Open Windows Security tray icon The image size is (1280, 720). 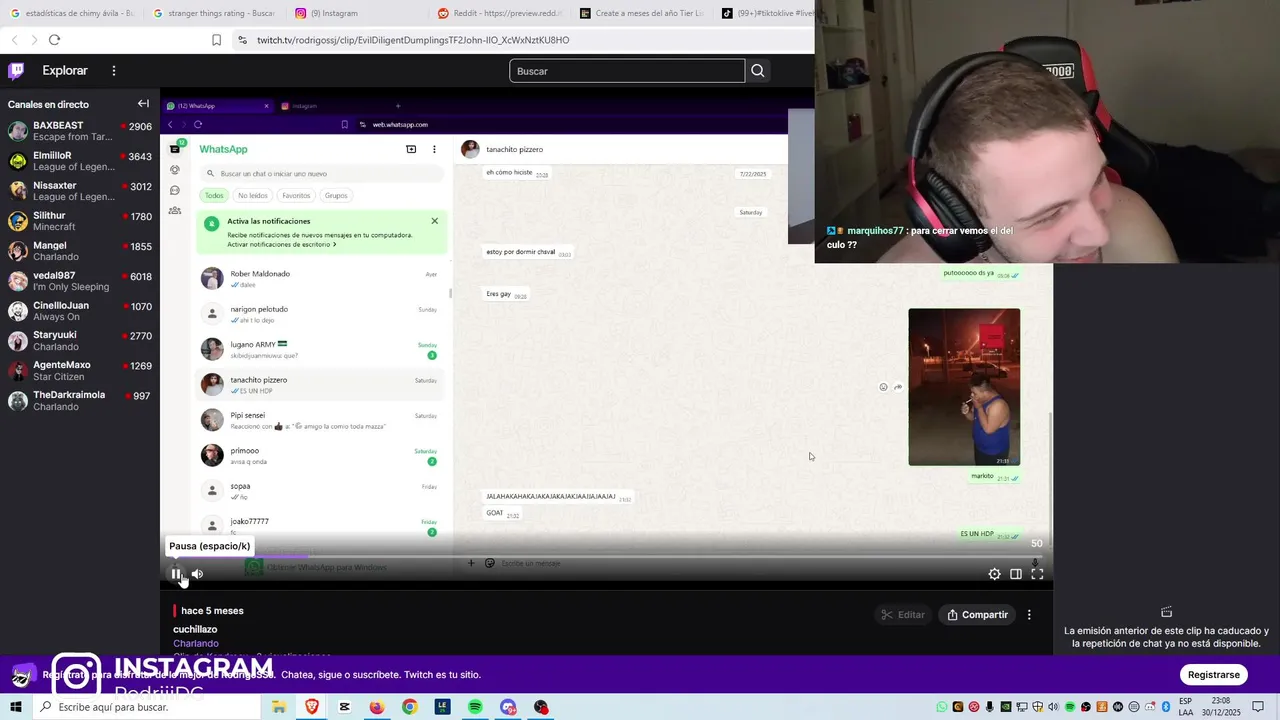coord(1038,707)
